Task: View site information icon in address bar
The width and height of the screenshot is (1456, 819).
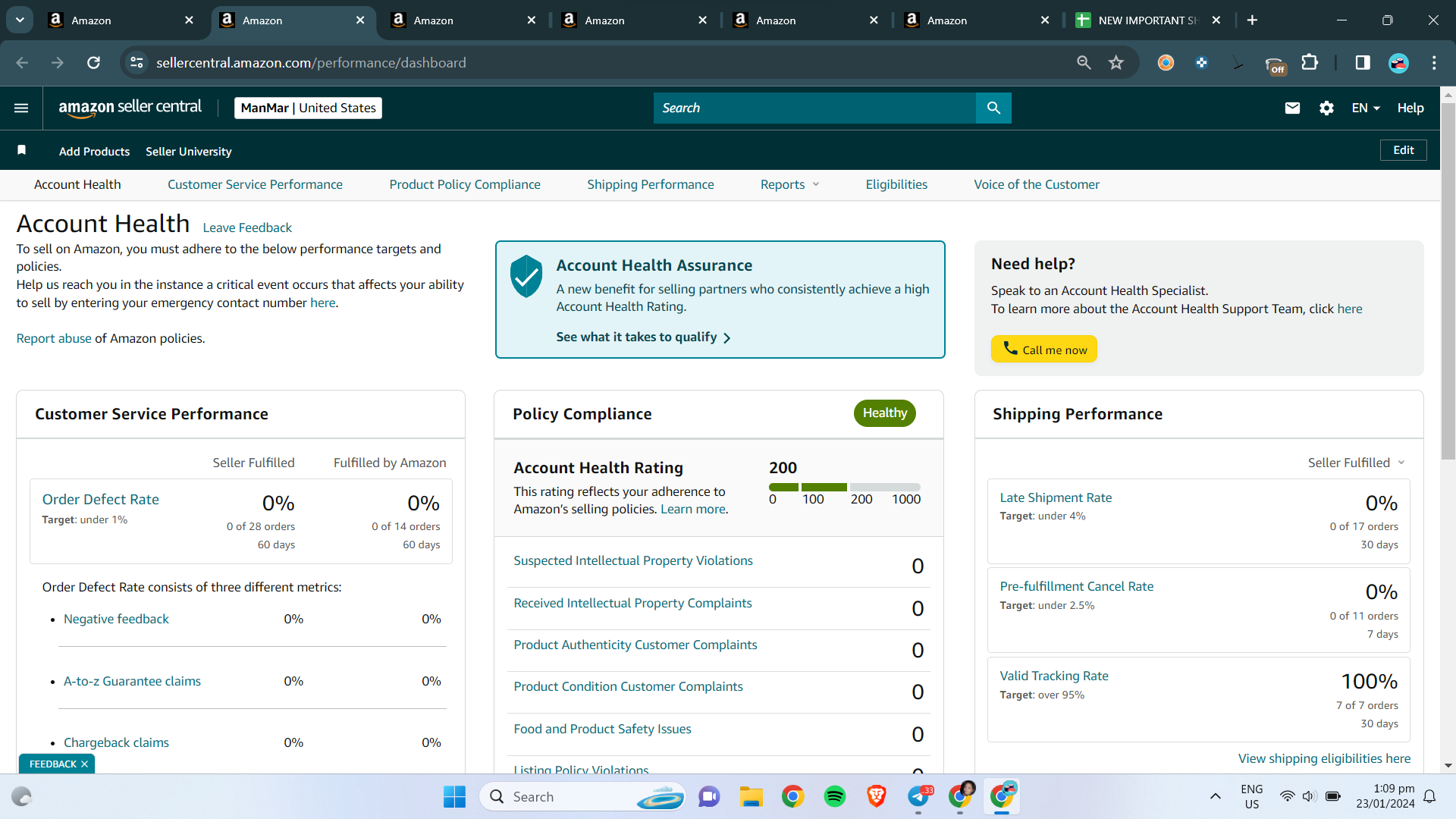Action: pos(136,63)
